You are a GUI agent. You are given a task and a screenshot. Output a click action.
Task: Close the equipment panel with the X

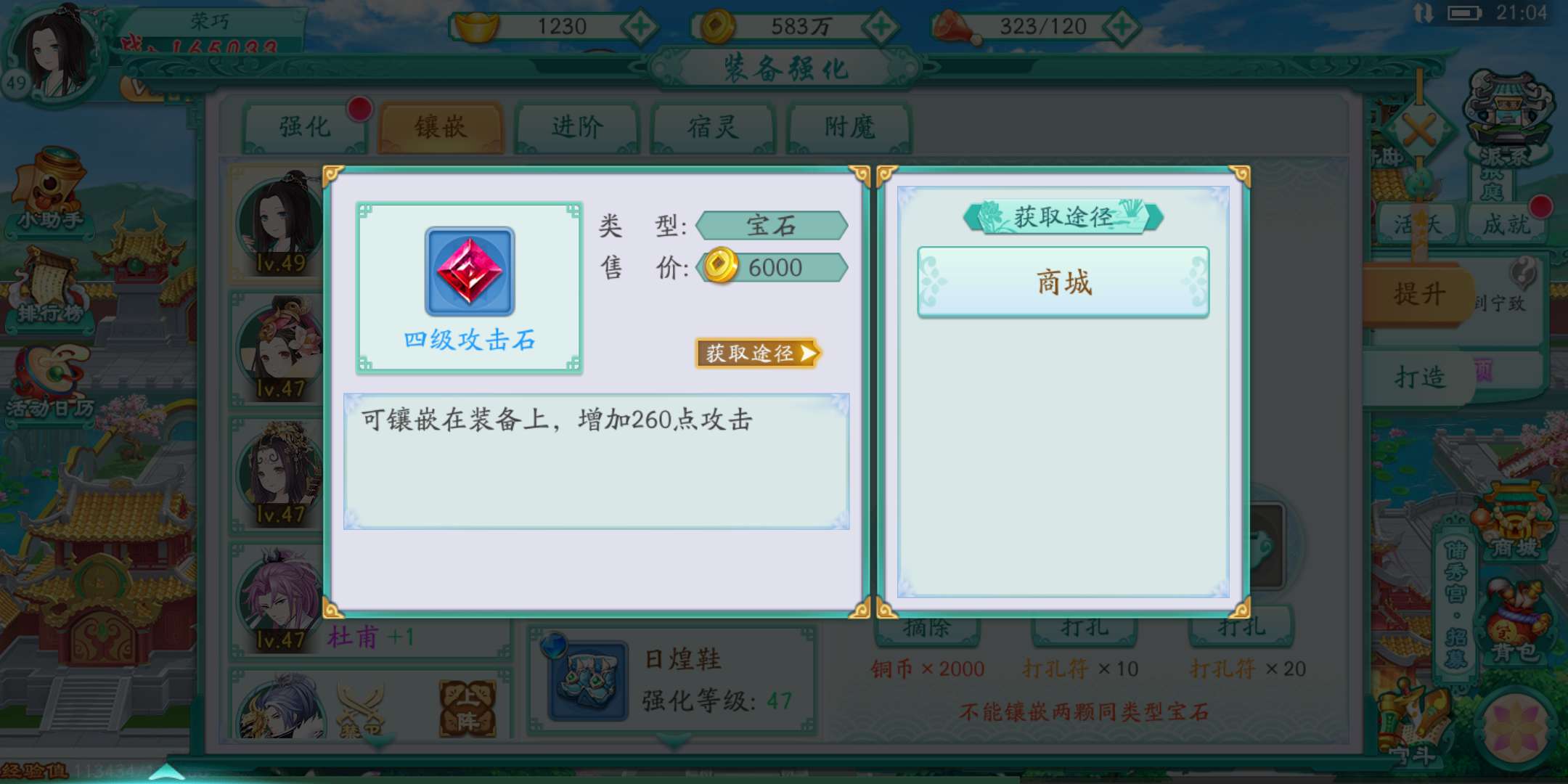[x=1419, y=132]
